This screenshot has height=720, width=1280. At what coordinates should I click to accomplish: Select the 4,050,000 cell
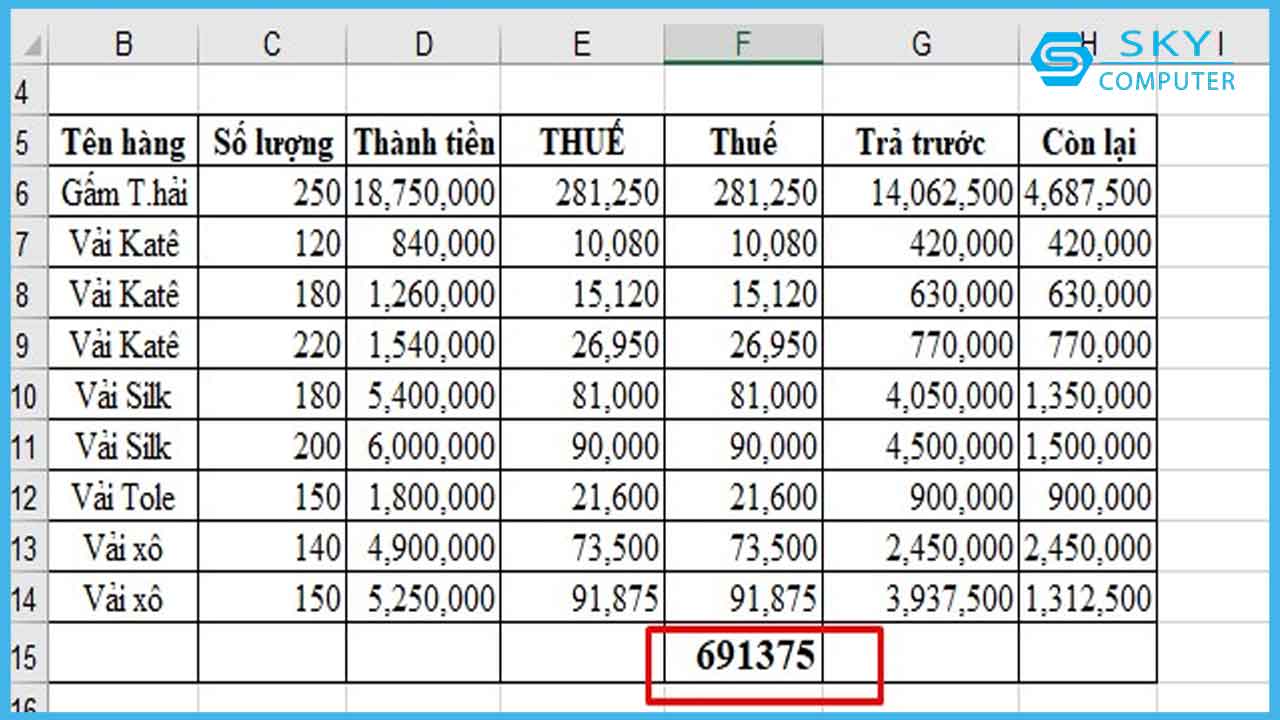(x=921, y=396)
